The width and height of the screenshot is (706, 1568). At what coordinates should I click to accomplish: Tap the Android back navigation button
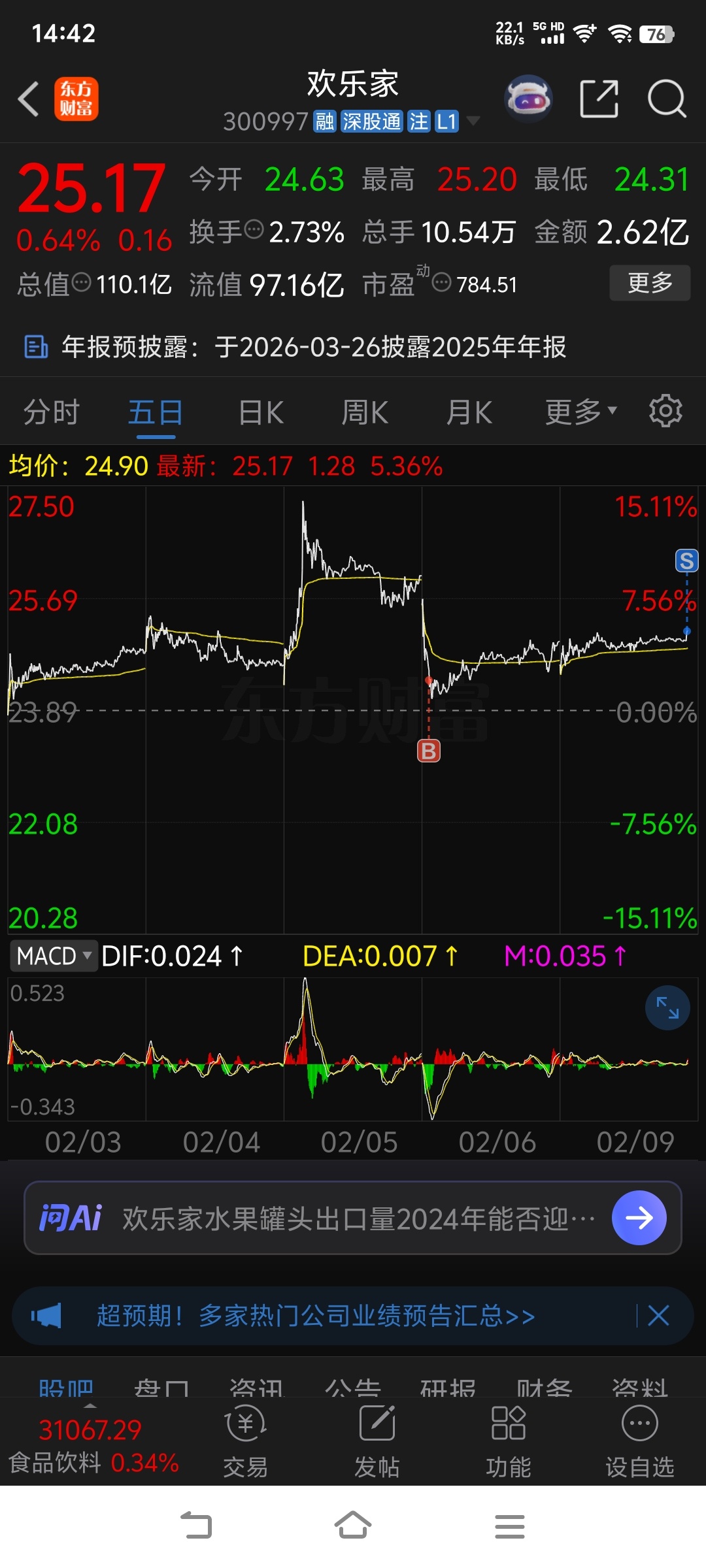pos(196,1526)
